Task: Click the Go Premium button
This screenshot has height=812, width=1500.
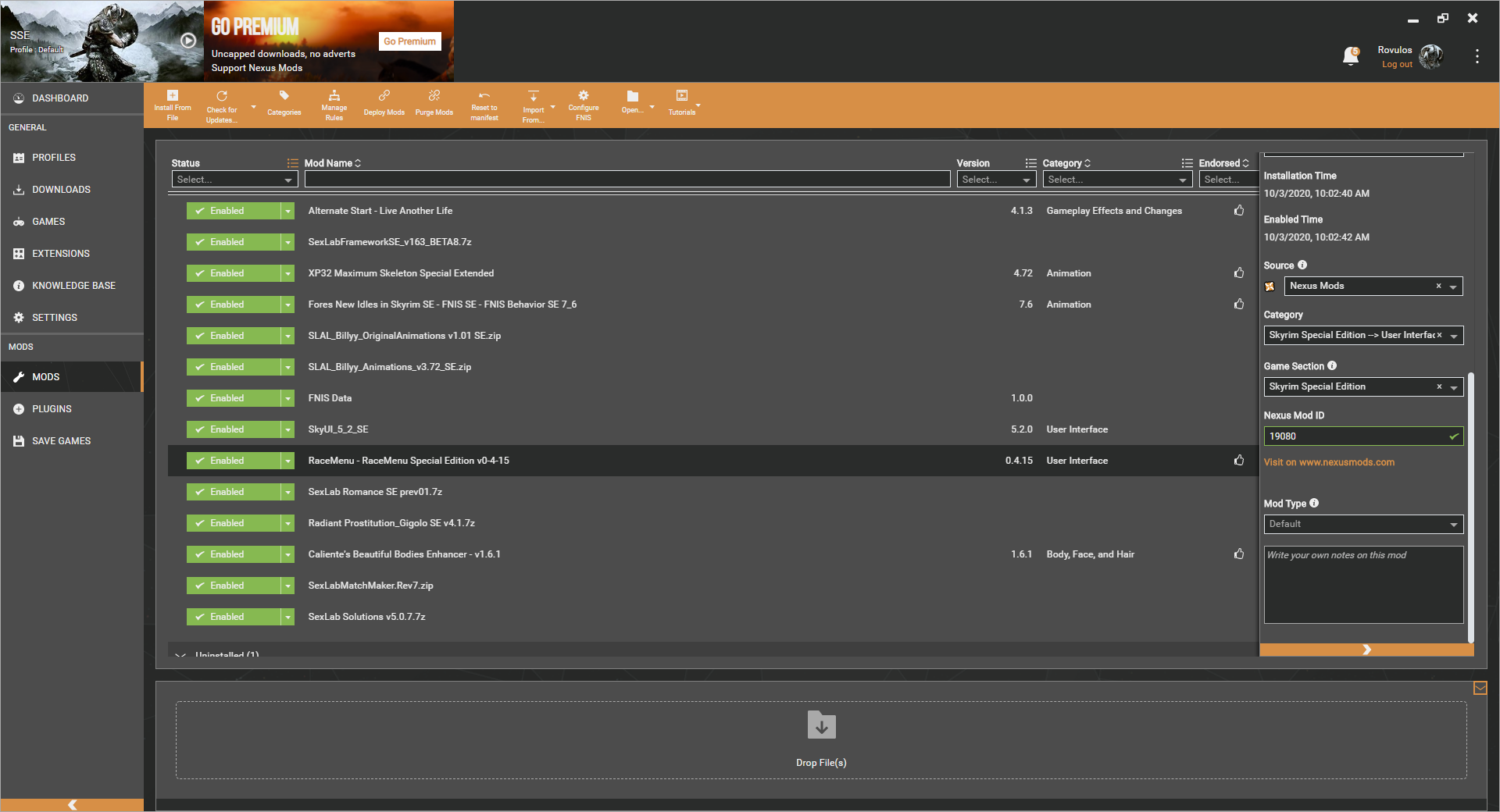Action: [410, 41]
